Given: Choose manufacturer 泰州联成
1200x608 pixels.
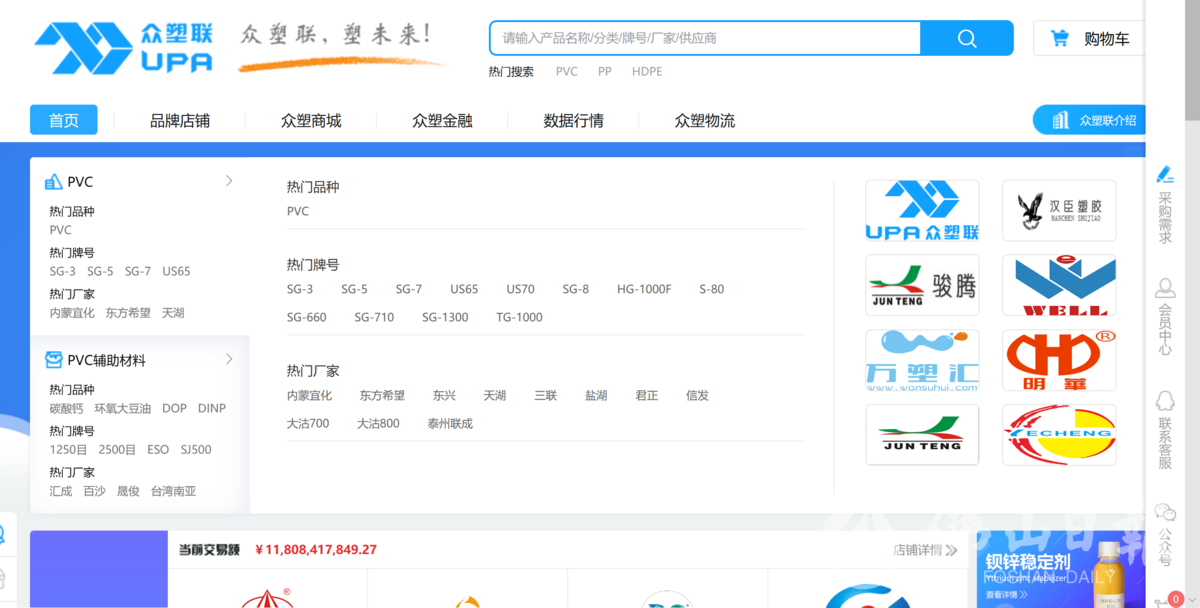Looking at the screenshot, I should 450,424.
